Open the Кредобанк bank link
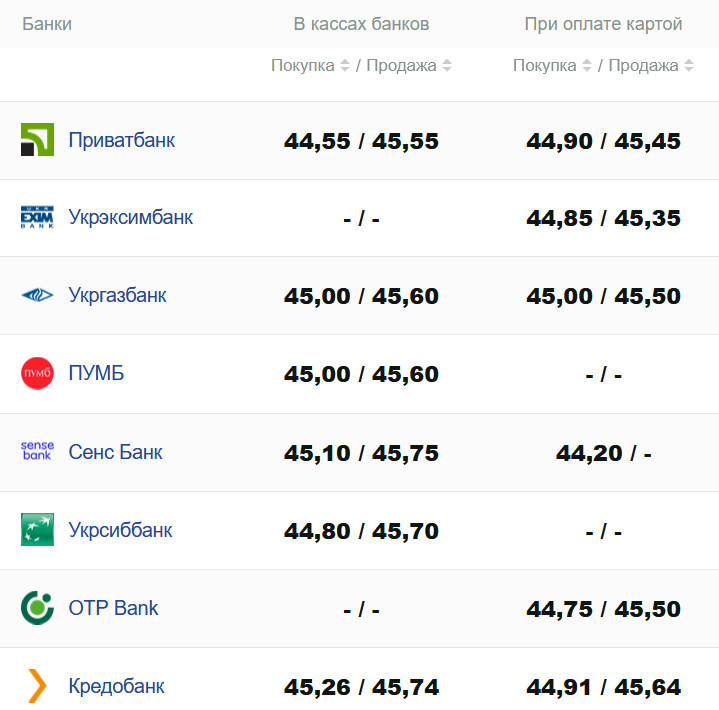This screenshot has width=719, height=710. tap(116, 686)
